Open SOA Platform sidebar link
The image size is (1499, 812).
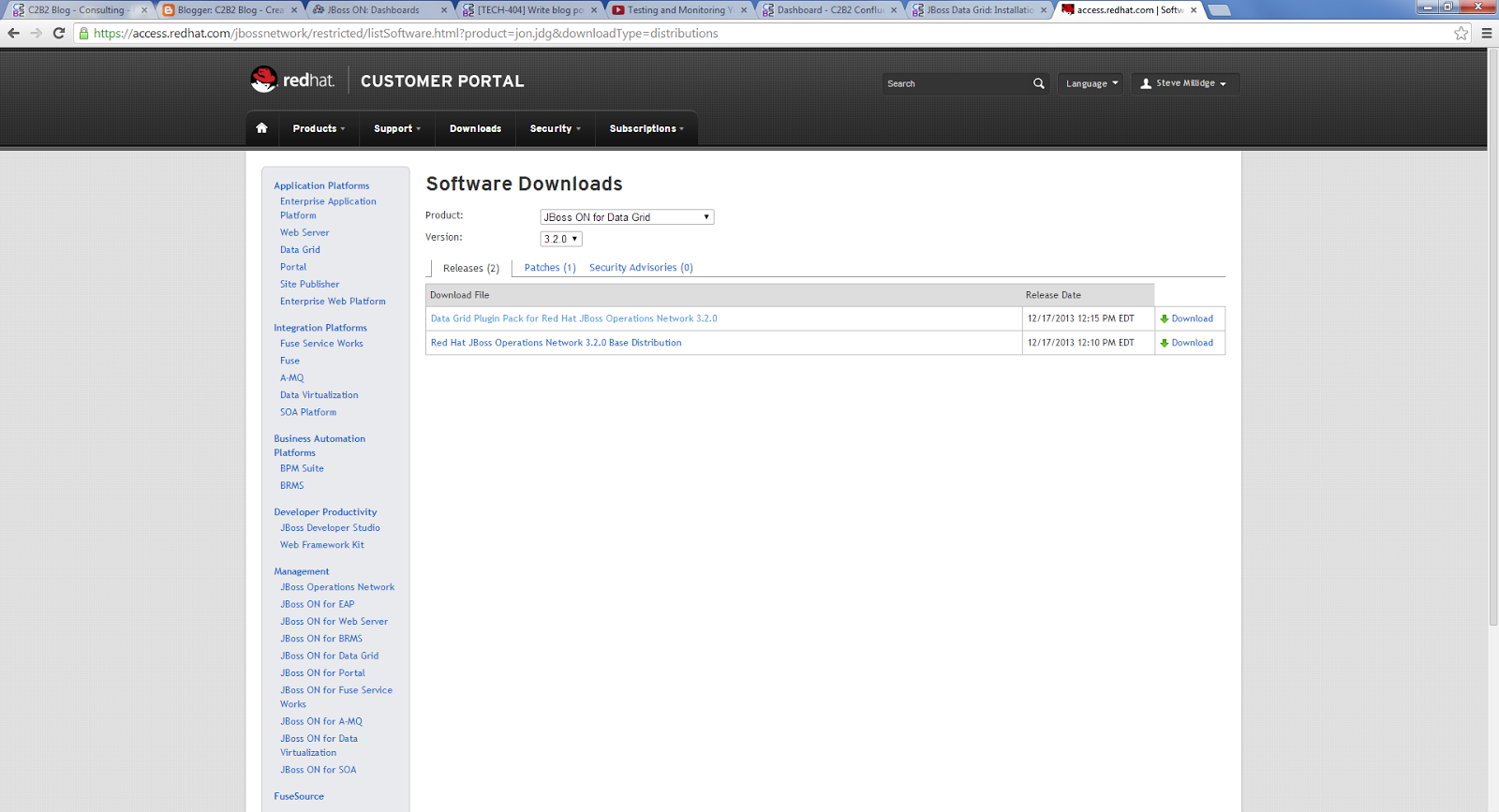click(307, 412)
